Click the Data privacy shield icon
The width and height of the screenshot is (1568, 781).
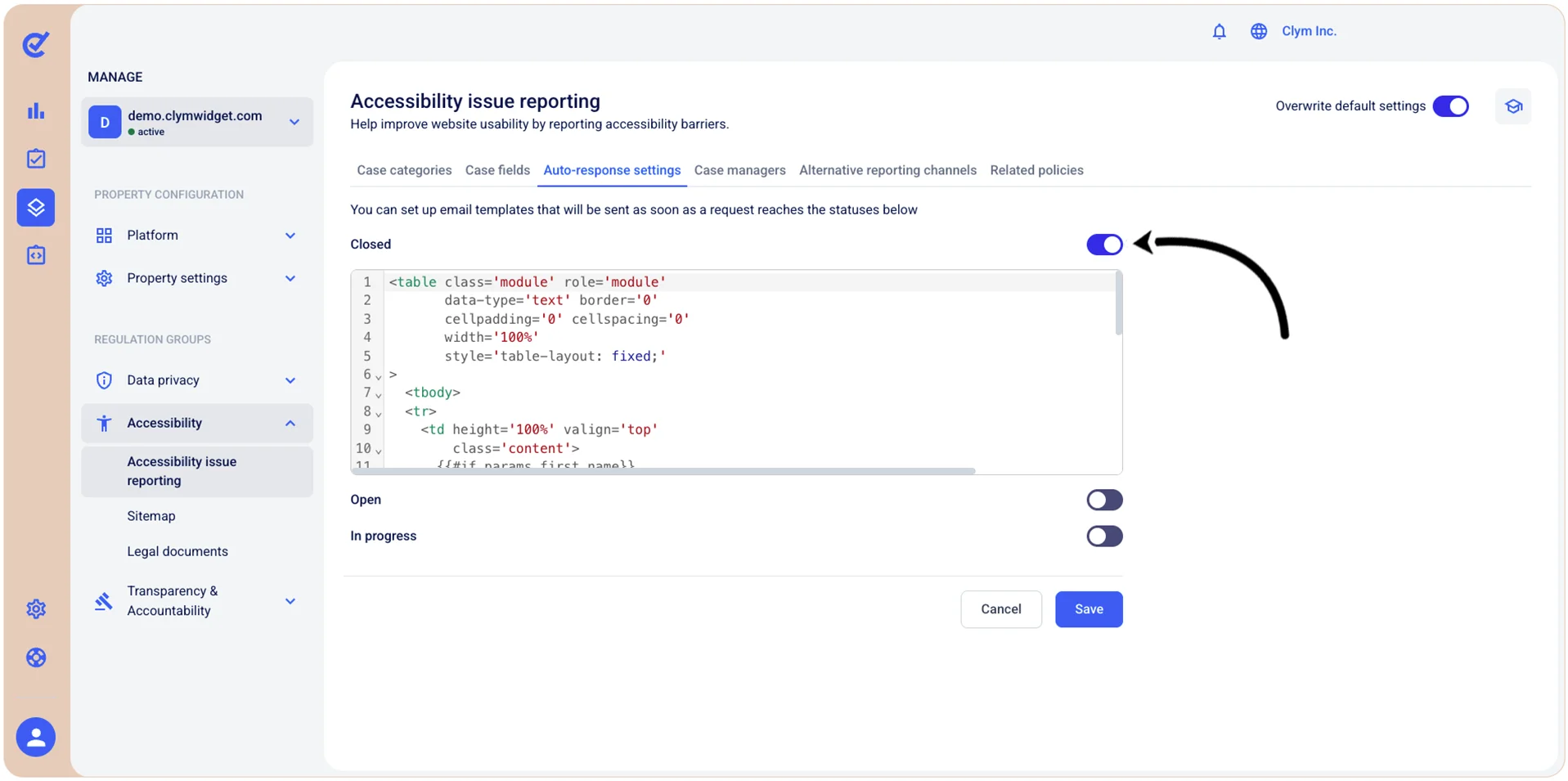(104, 380)
